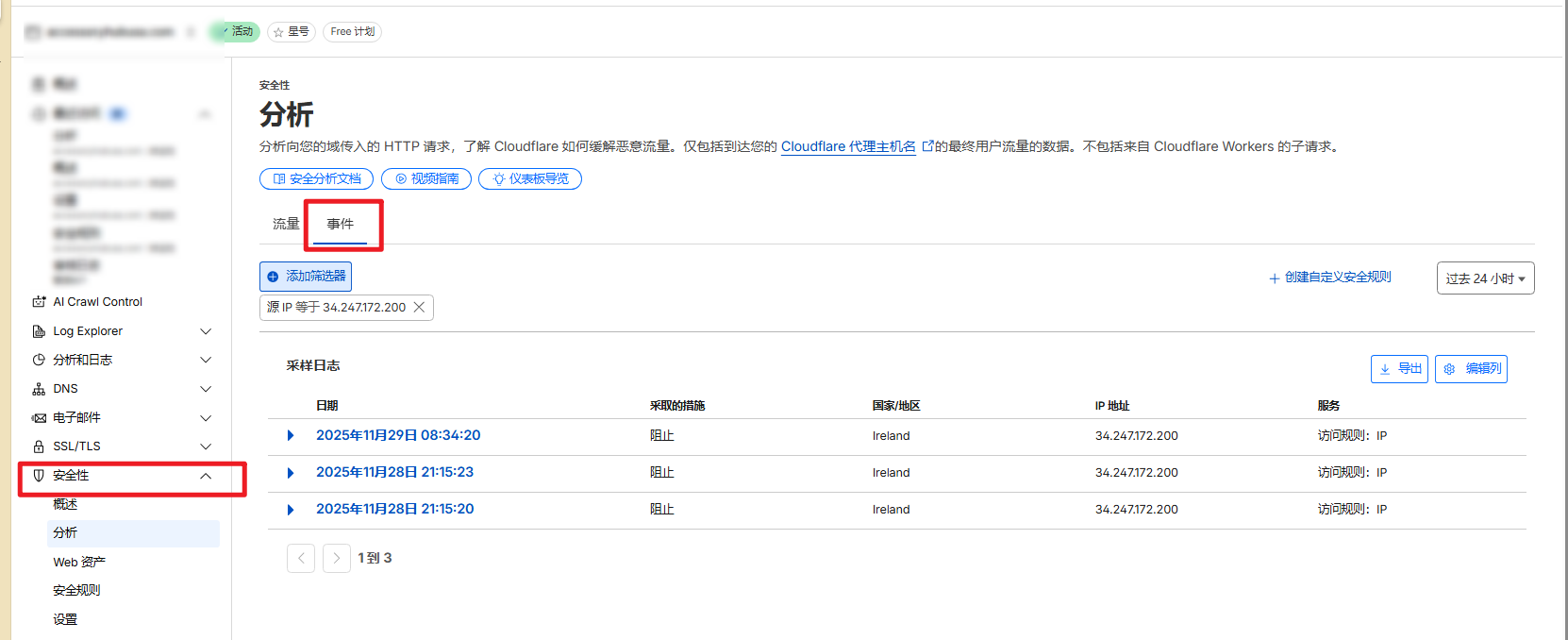Click the Log Explorer sidebar icon
Image resolution: width=1568 pixels, height=640 pixels.
[x=39, y=331]
